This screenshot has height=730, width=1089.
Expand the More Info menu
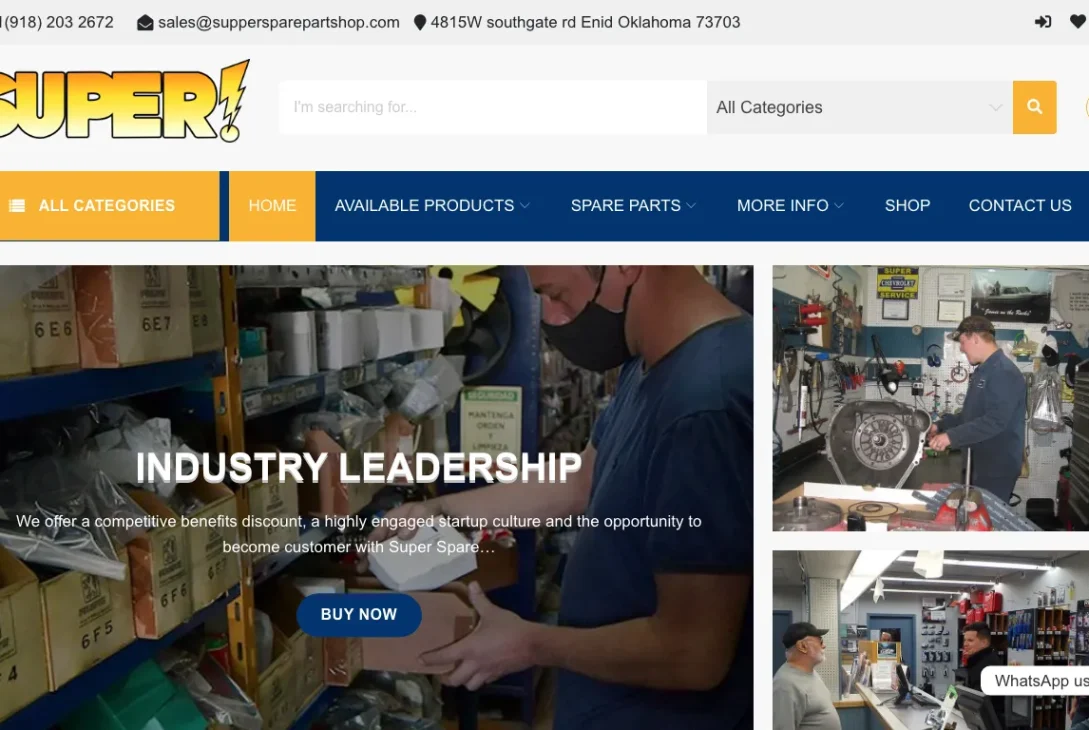coord(790,206)
